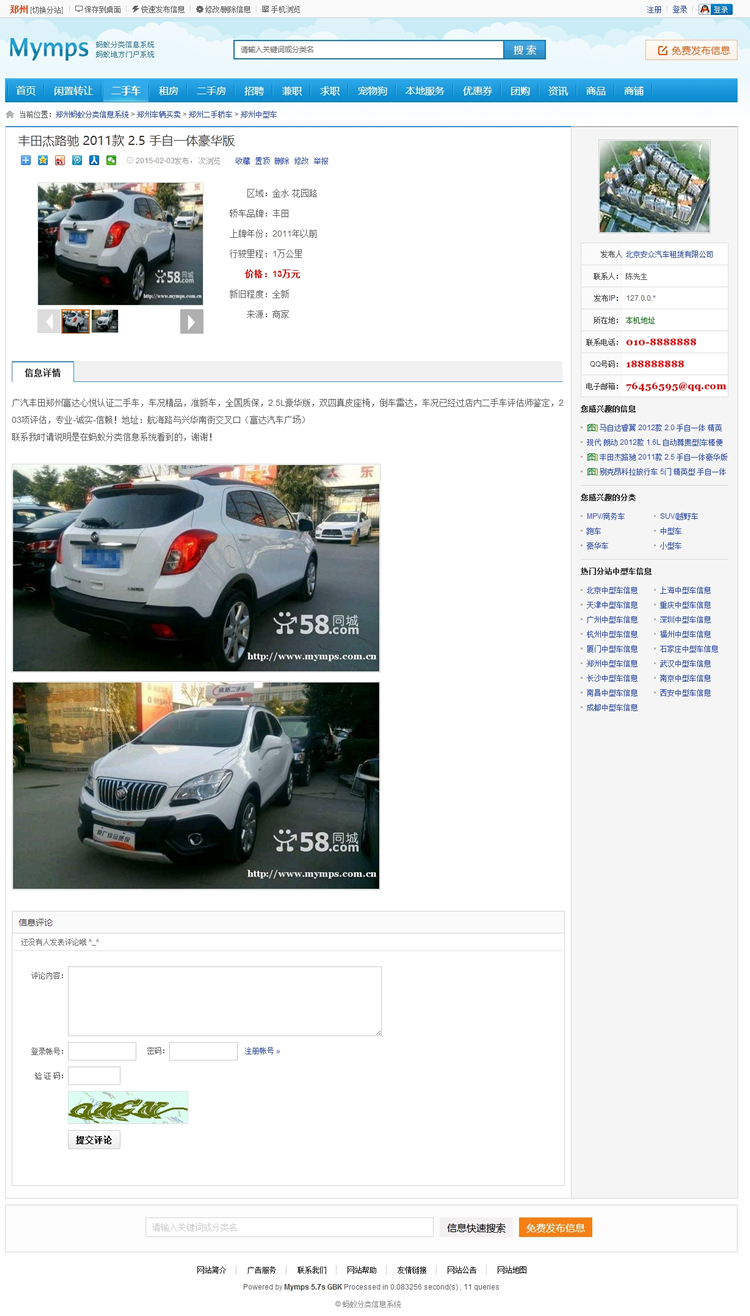Click 删除 link under title
This screenshot has height=1316, width=750.
pos(282,161)
